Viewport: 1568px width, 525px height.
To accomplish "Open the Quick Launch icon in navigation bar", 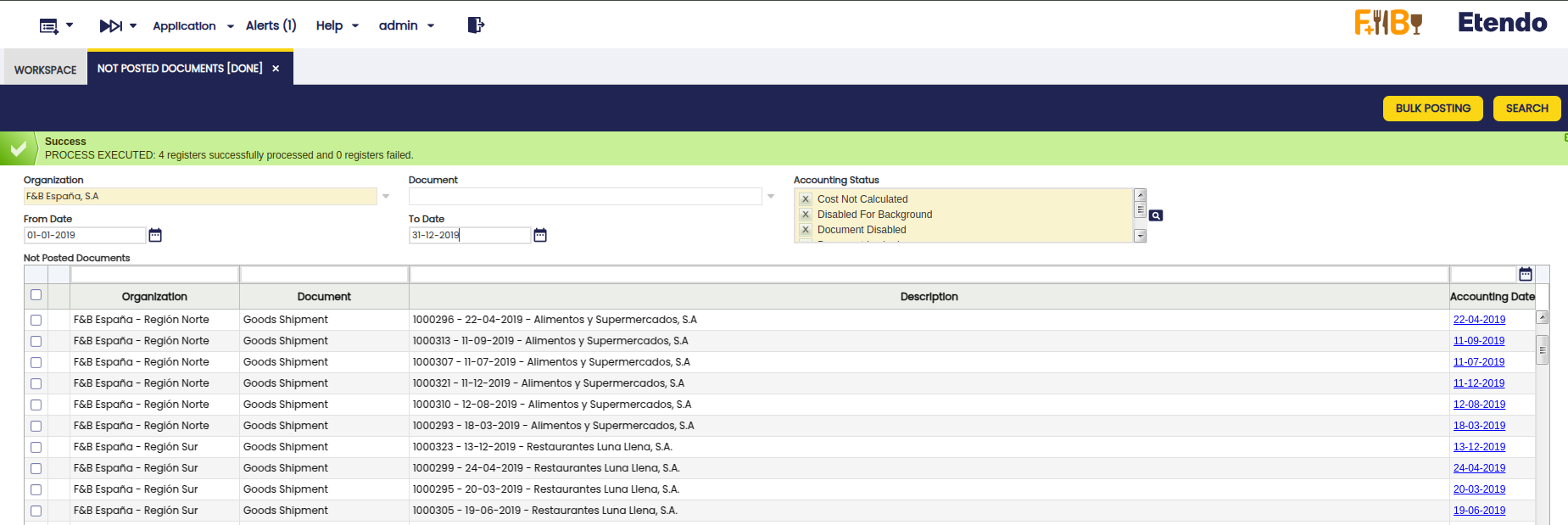I will pyautogui.click(x=111, y=26).
